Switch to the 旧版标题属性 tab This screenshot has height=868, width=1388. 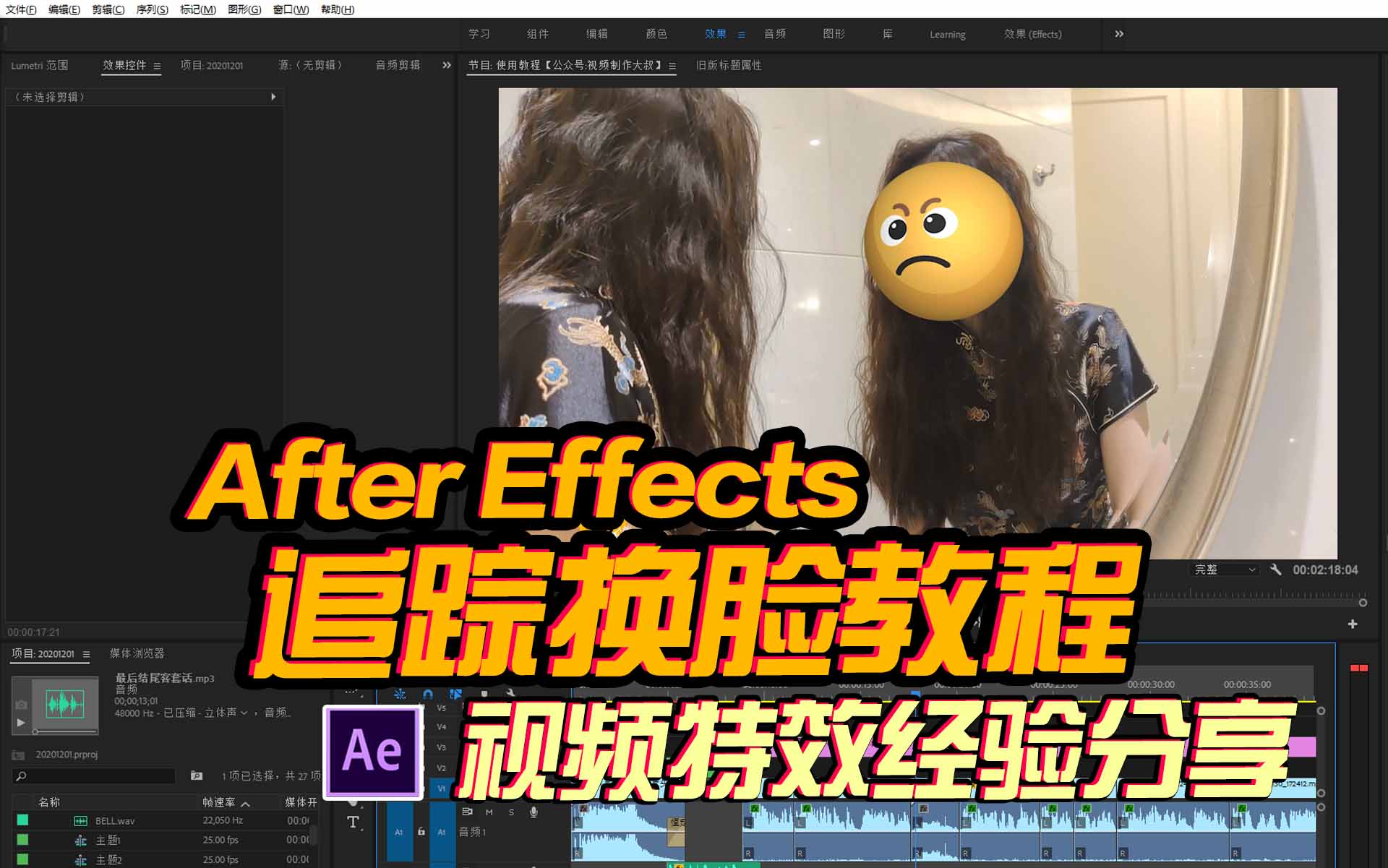[729, 65]
